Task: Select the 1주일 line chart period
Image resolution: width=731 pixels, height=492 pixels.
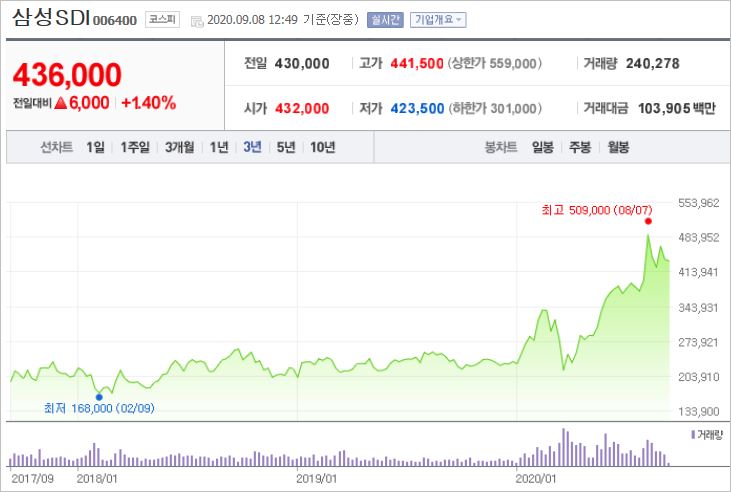Action: coord(135,147)
